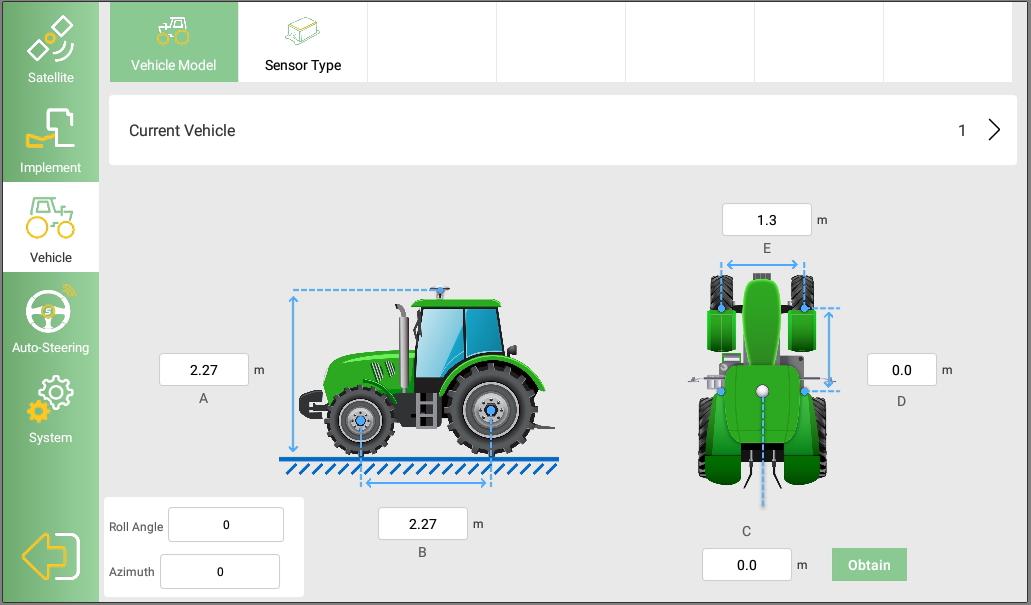The width and height of the screenshot is (1031, 605).
Task: Edit the E width value 1.3
Action: [x=766, y=220]
